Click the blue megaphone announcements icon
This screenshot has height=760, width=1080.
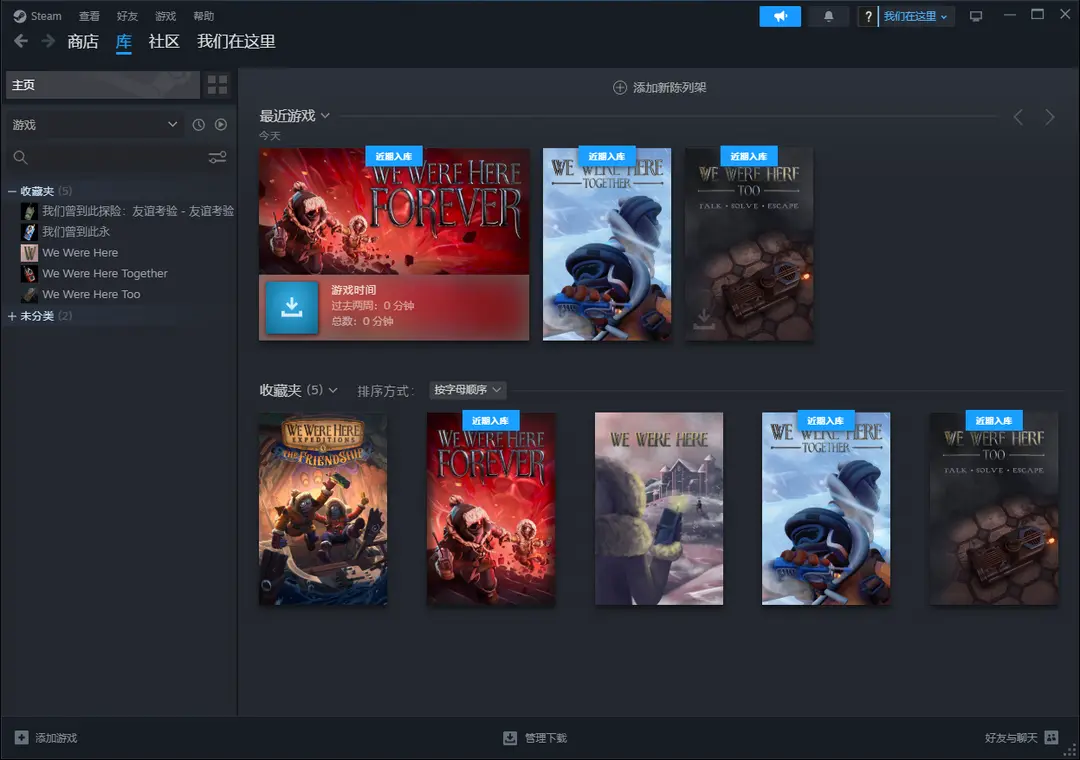[780, 17]
